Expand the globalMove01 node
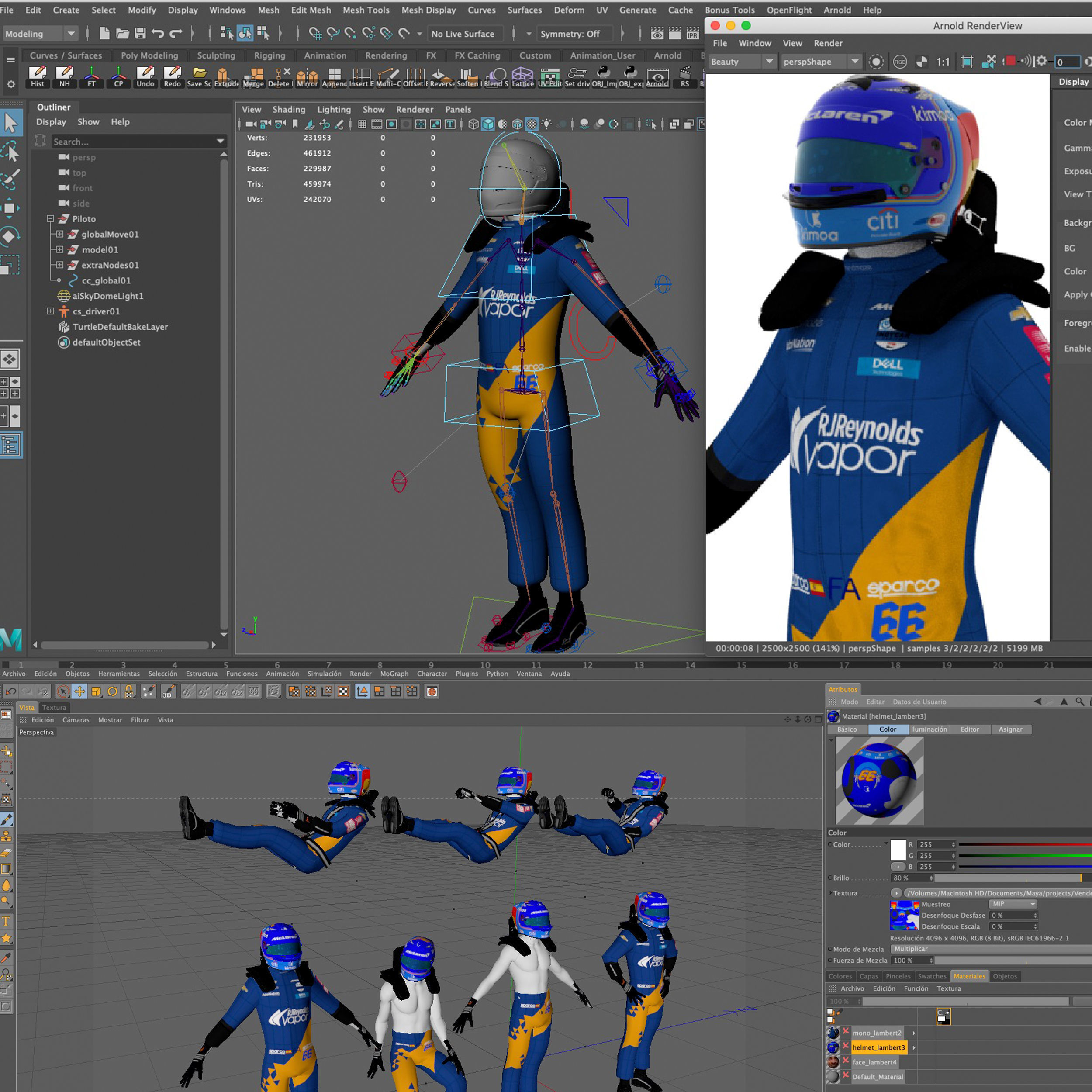 59,234
